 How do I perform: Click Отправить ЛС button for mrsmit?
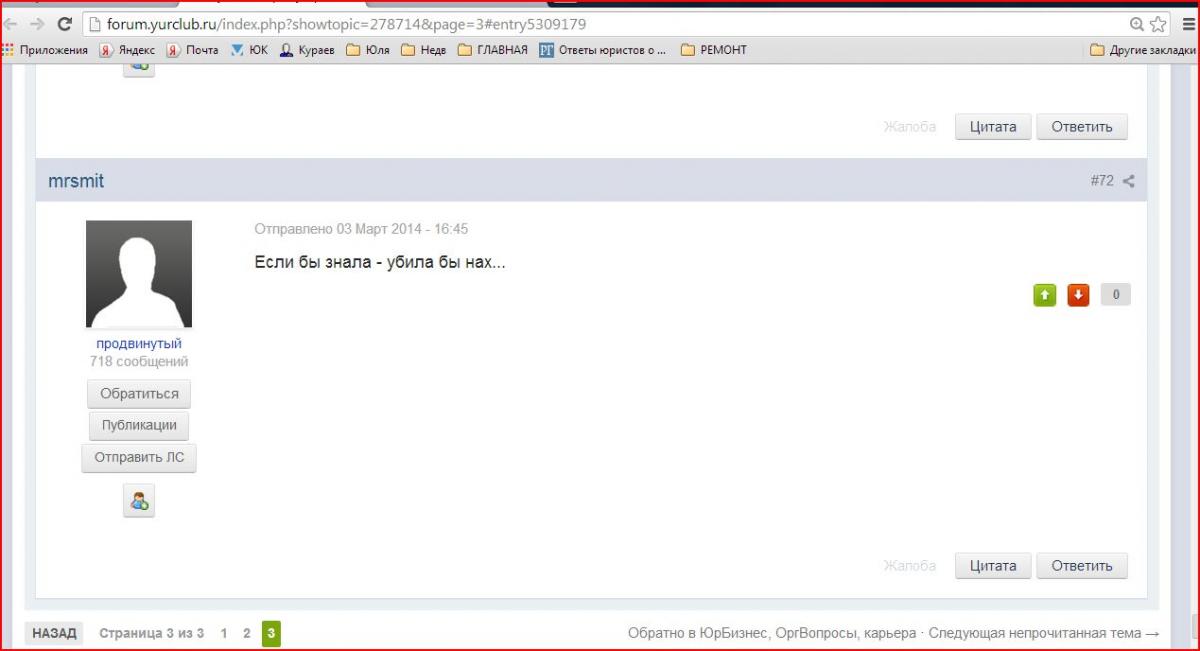click(139, 458)
